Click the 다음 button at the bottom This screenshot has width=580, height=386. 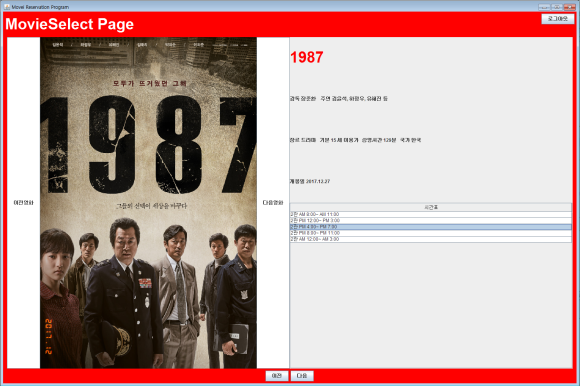coord(302,376)
